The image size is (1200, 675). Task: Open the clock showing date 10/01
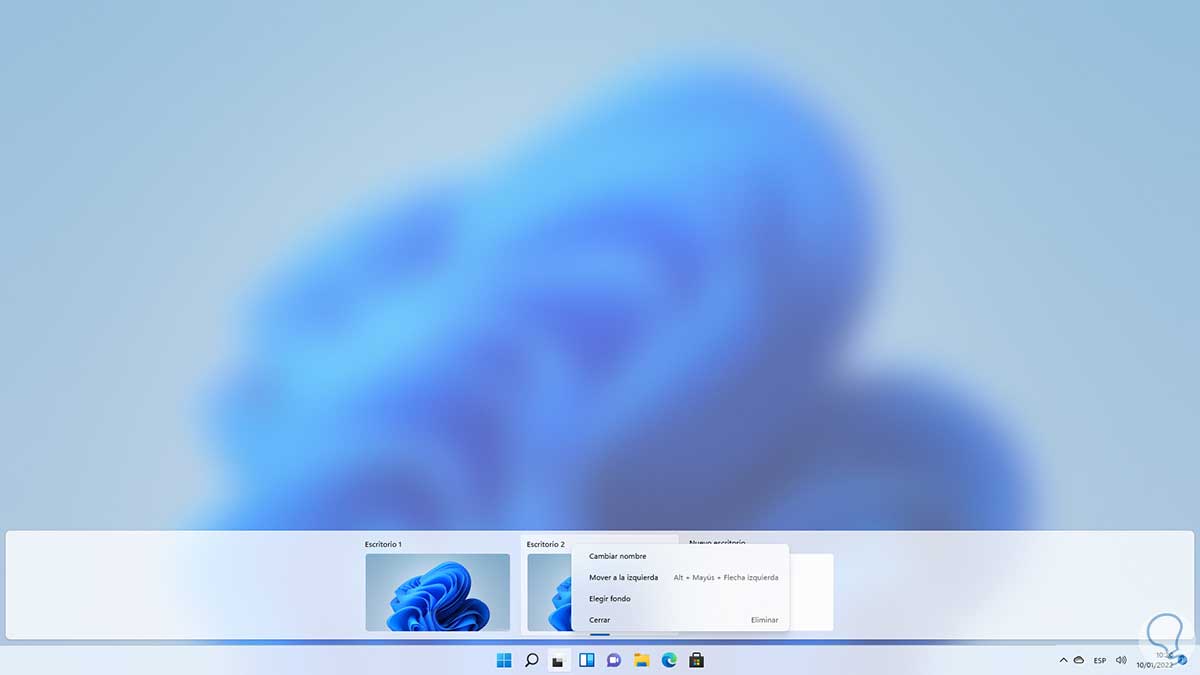pyautogui.click(x=1155, y=660)
